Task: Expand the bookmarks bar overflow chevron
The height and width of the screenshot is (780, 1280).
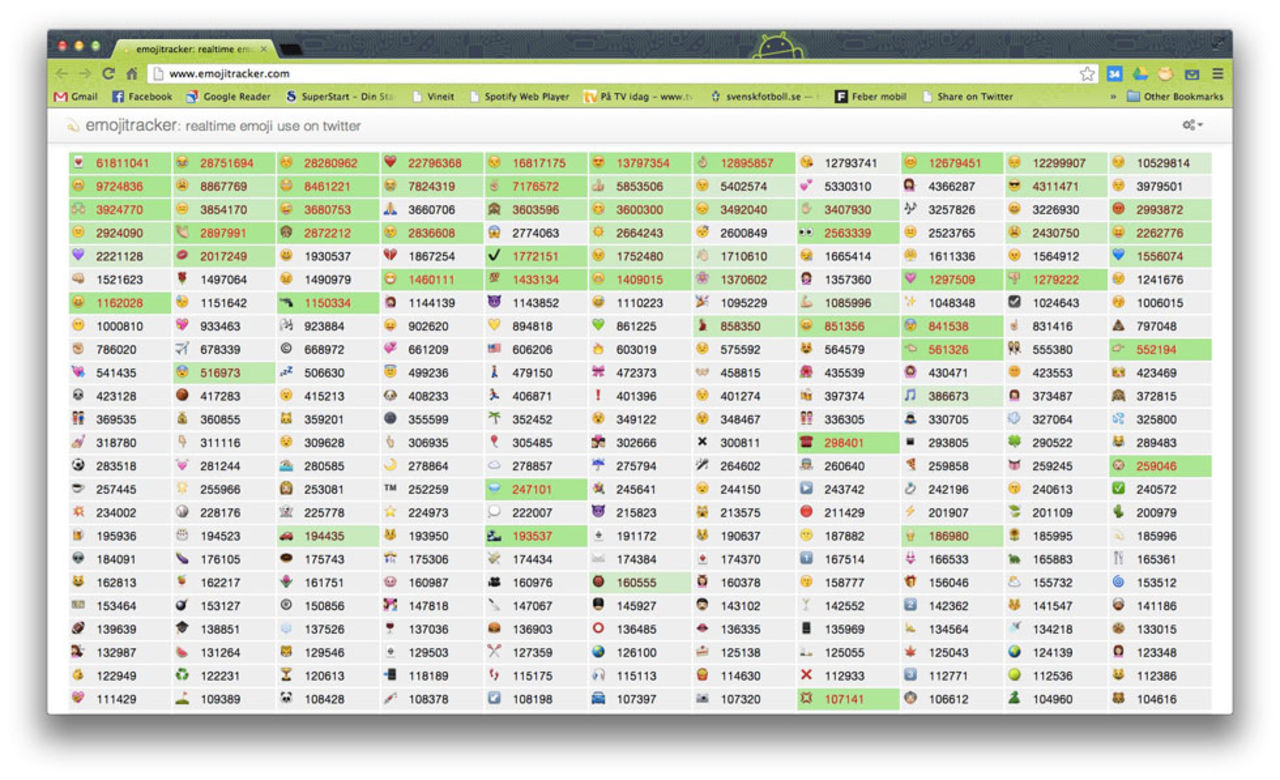Action: (x=1113, y=97)
